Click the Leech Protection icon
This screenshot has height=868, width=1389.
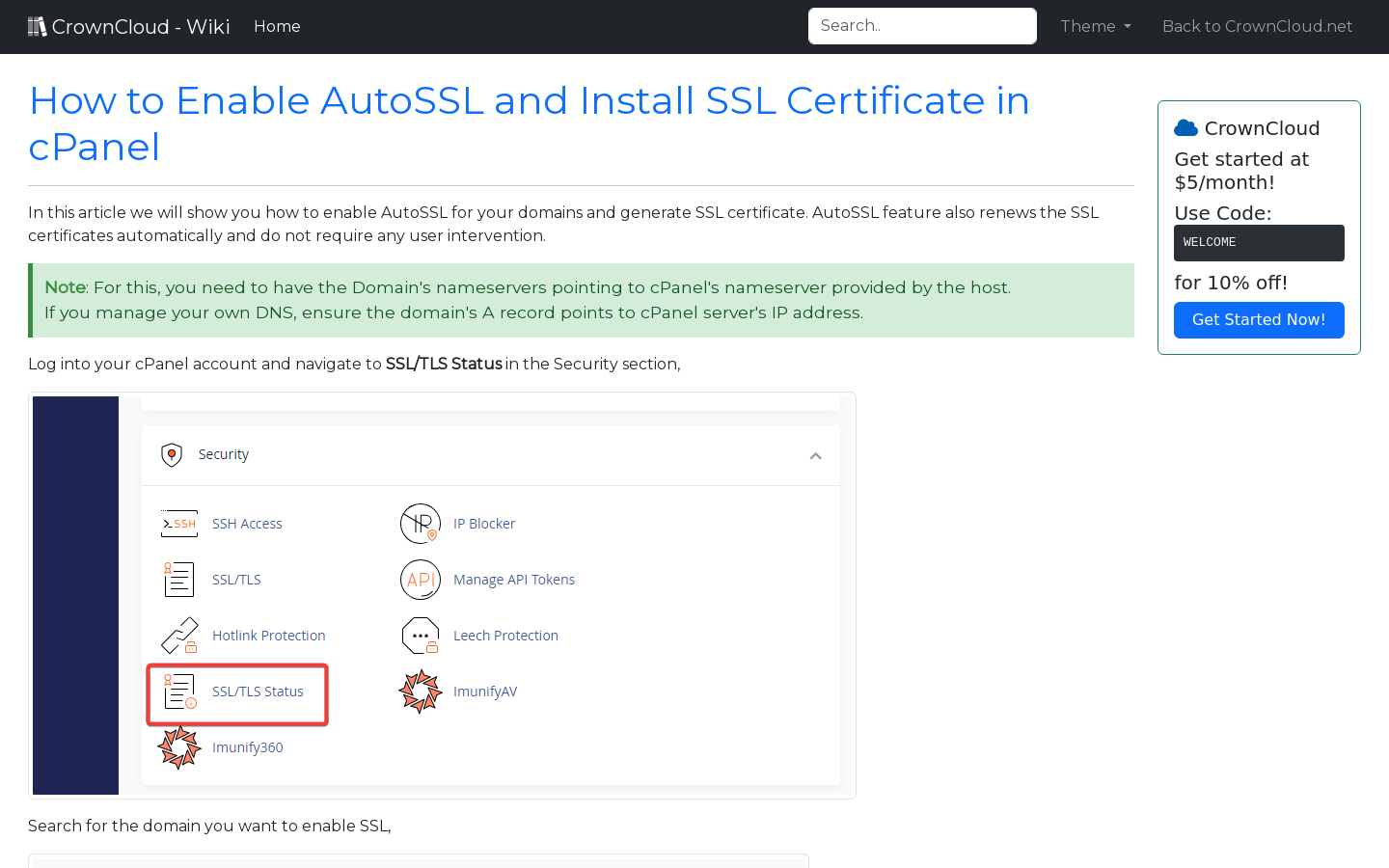tap(421, 635)
